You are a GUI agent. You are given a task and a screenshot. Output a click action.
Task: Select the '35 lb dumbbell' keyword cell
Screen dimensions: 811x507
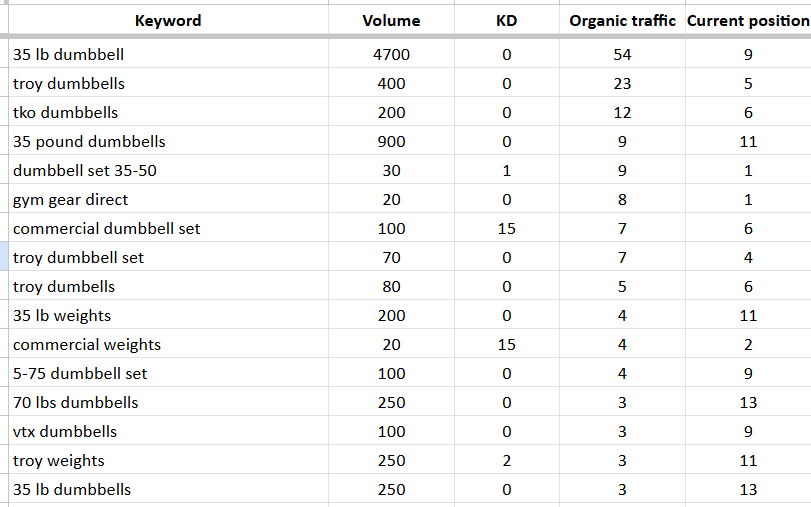click(168, 54)
